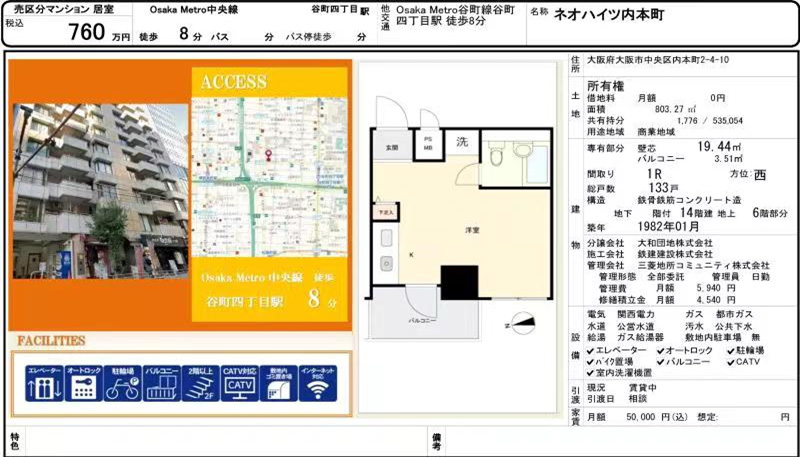Image resolution: width=800 pixels, height=457 pixels.
Task: Click the toilet symbol in floor plan
Action: [494, 155]
